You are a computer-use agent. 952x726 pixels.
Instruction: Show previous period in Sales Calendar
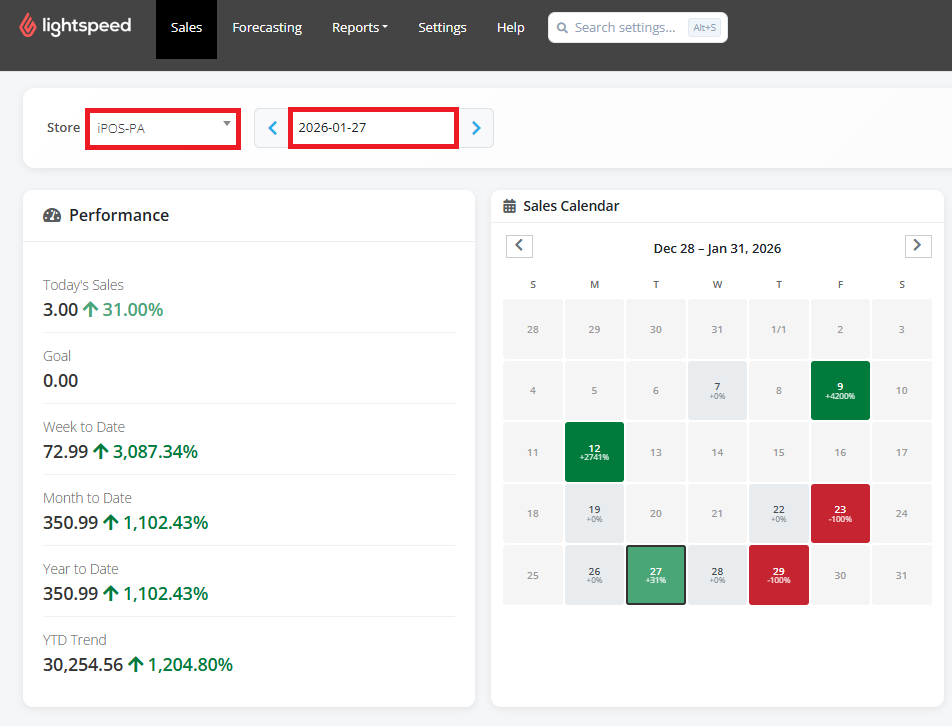pos(519,246)
